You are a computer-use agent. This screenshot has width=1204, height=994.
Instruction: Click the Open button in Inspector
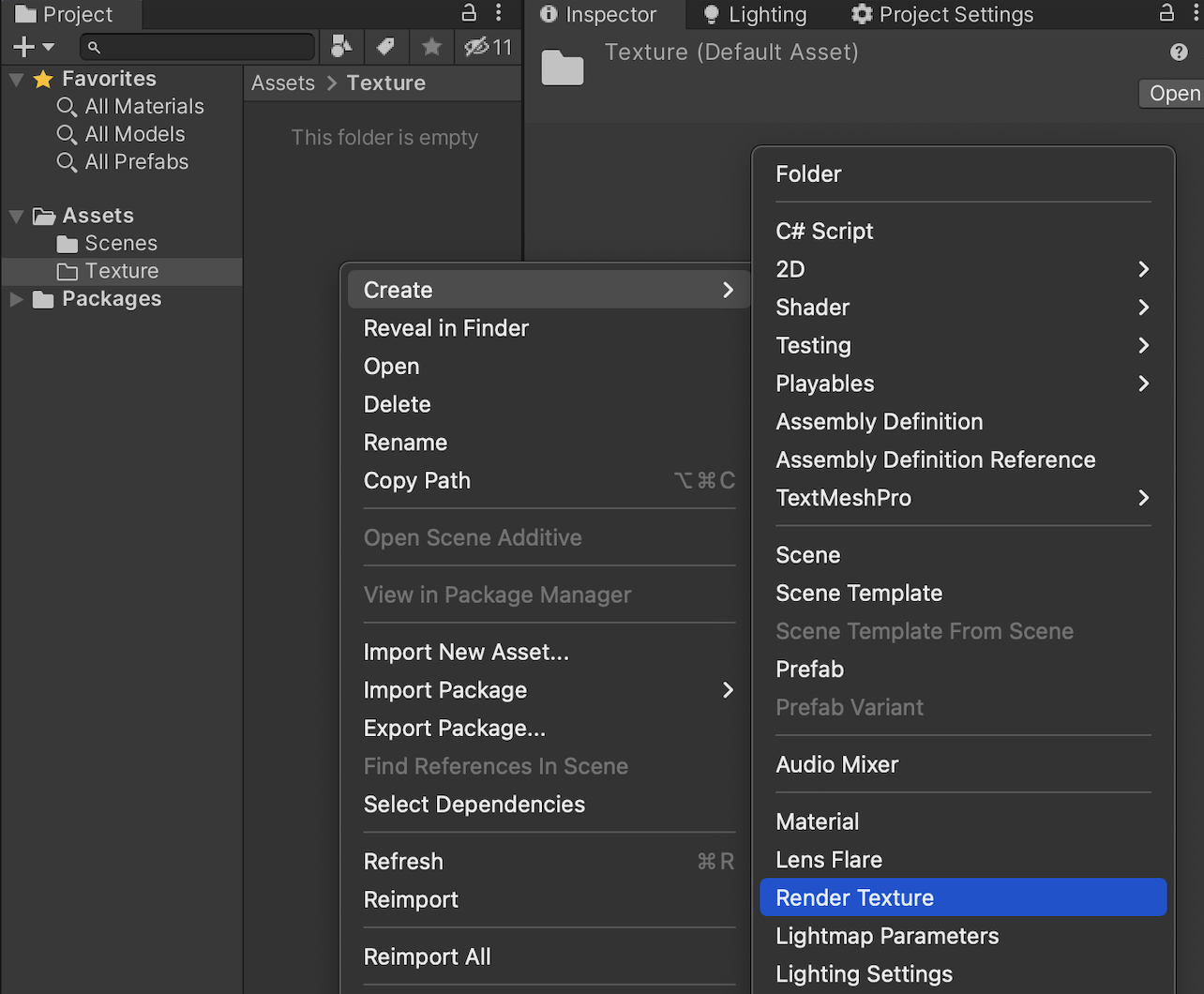point(1173,94)
